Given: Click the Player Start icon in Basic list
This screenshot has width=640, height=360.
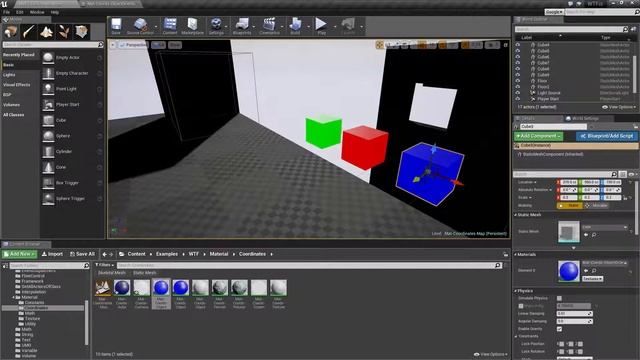Looking at the screenshot, I should tap(48, 104).
